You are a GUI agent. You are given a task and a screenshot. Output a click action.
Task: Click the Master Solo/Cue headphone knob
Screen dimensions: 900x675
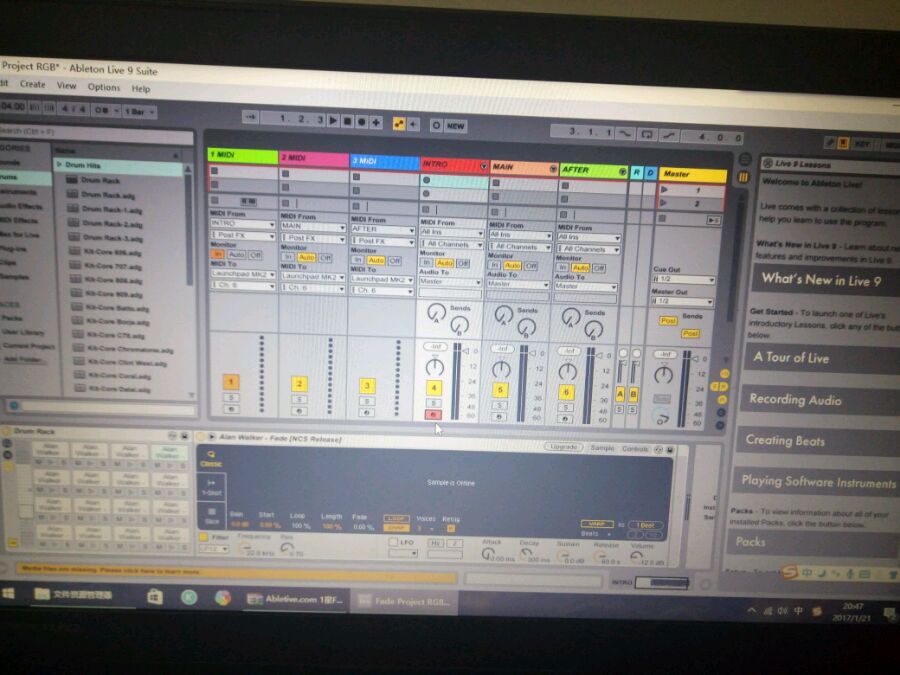point(662,418)
